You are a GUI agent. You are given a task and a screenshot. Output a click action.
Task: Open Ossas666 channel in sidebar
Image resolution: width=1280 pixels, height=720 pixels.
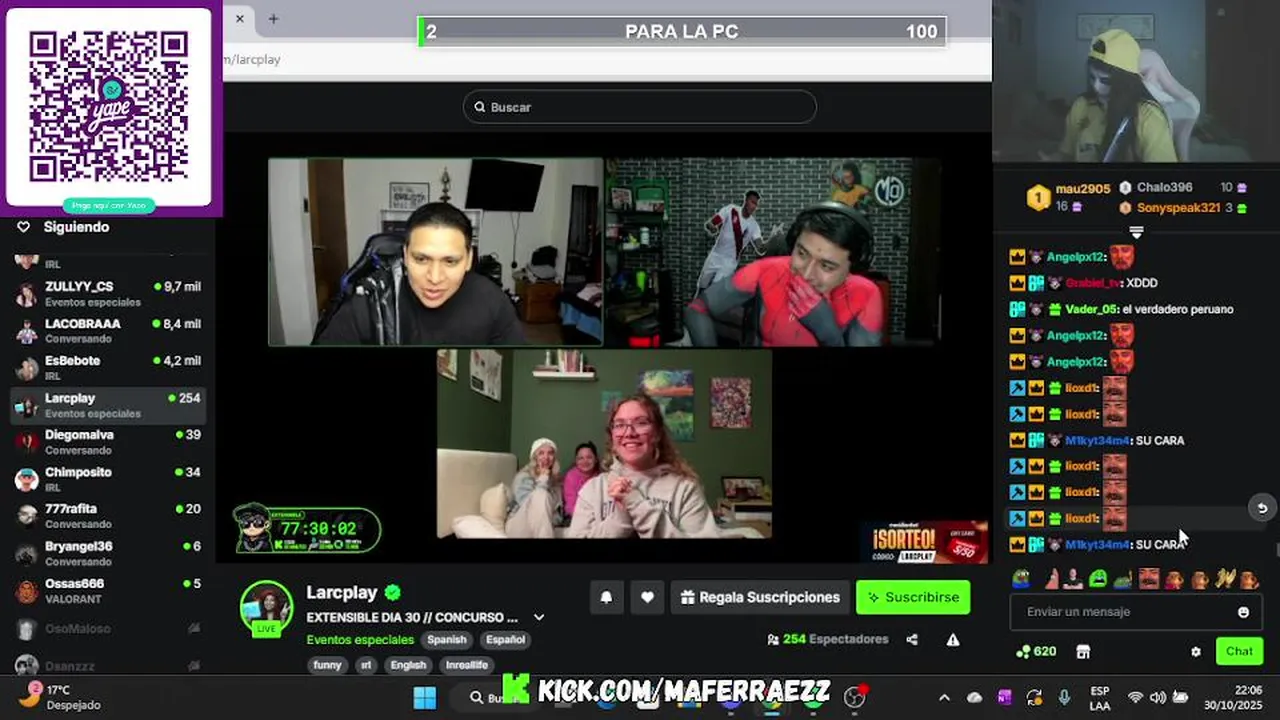(x=108, y=590)
